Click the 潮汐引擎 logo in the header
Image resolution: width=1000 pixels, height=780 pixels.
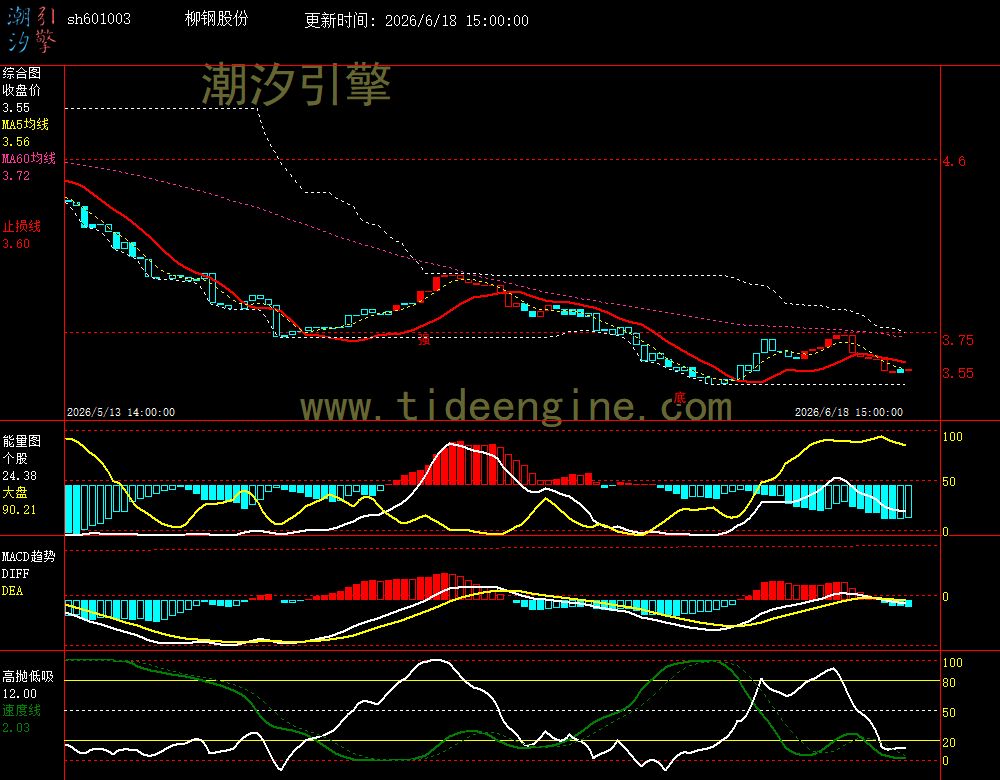click(x=32, y=30)
